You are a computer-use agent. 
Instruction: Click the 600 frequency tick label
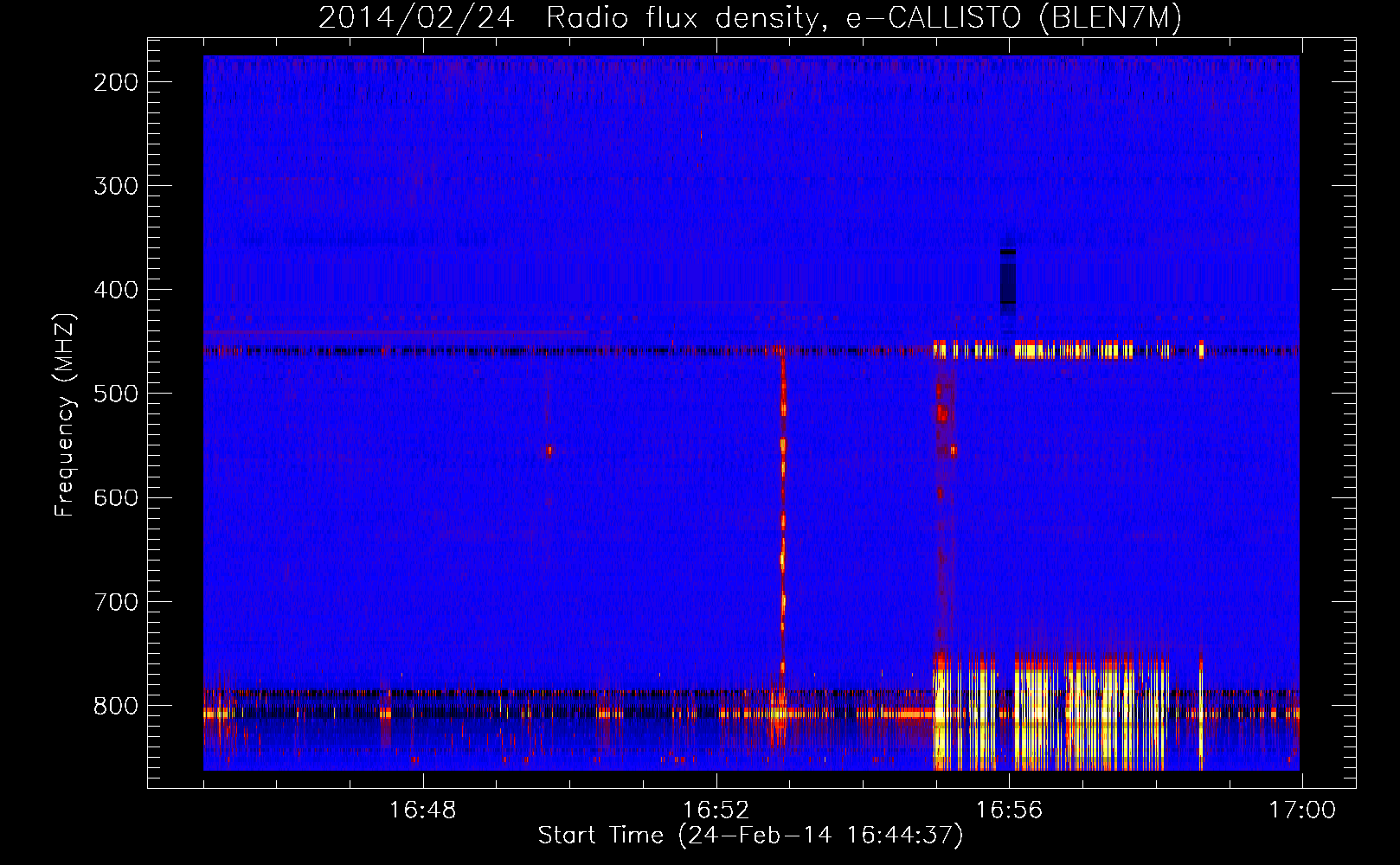(115, 497)
